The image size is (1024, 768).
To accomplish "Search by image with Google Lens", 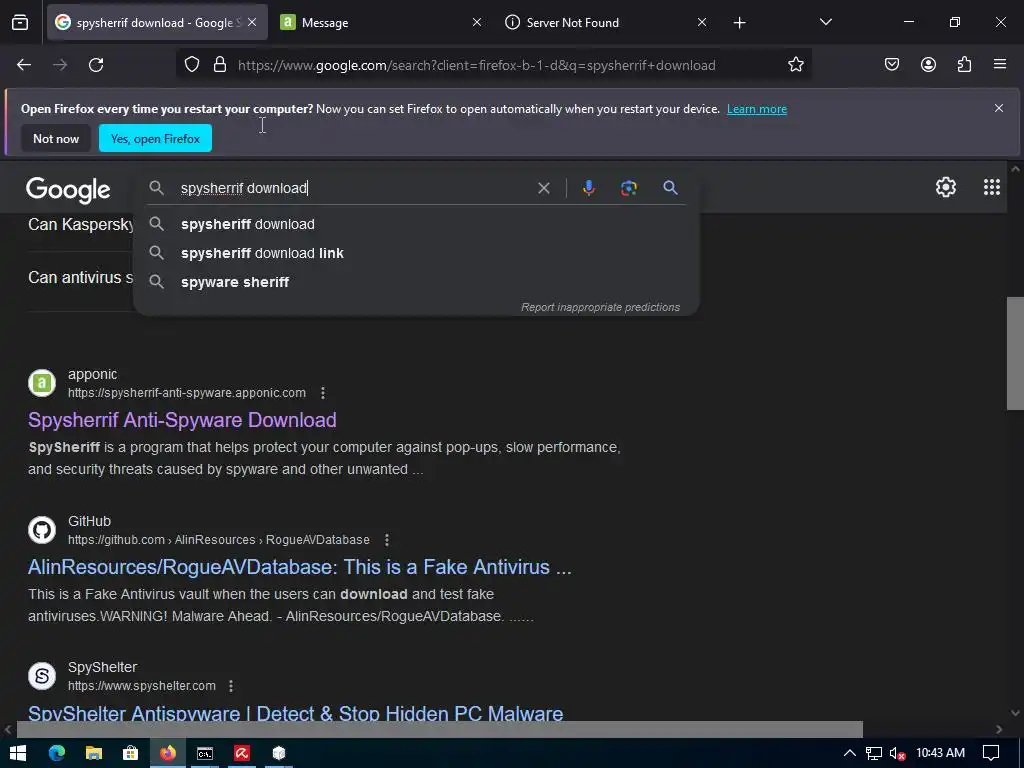I will pos(629,188).
